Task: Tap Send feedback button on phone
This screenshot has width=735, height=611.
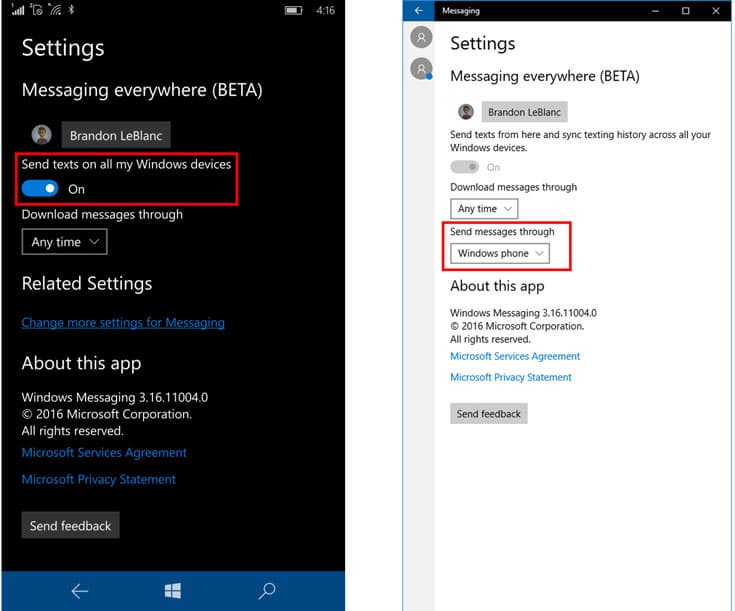Action: pos(70,525)
